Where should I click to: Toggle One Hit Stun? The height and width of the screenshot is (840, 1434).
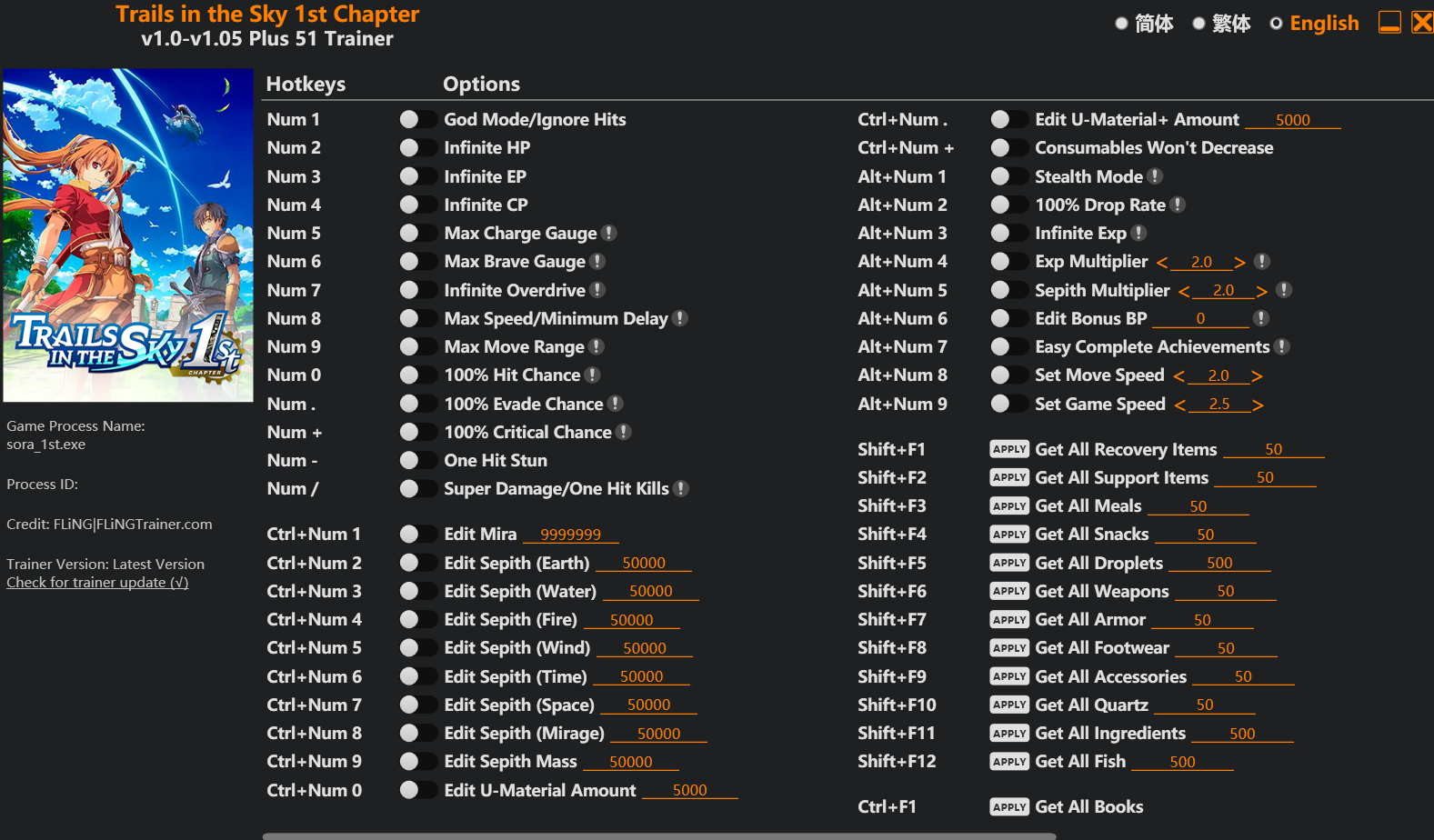(x=418, y=460)
